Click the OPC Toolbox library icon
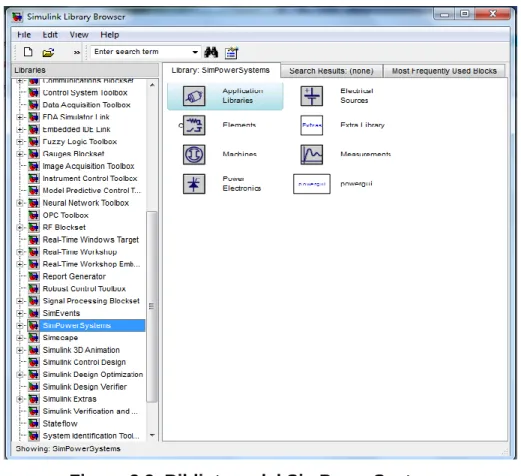 coord(34,215)
